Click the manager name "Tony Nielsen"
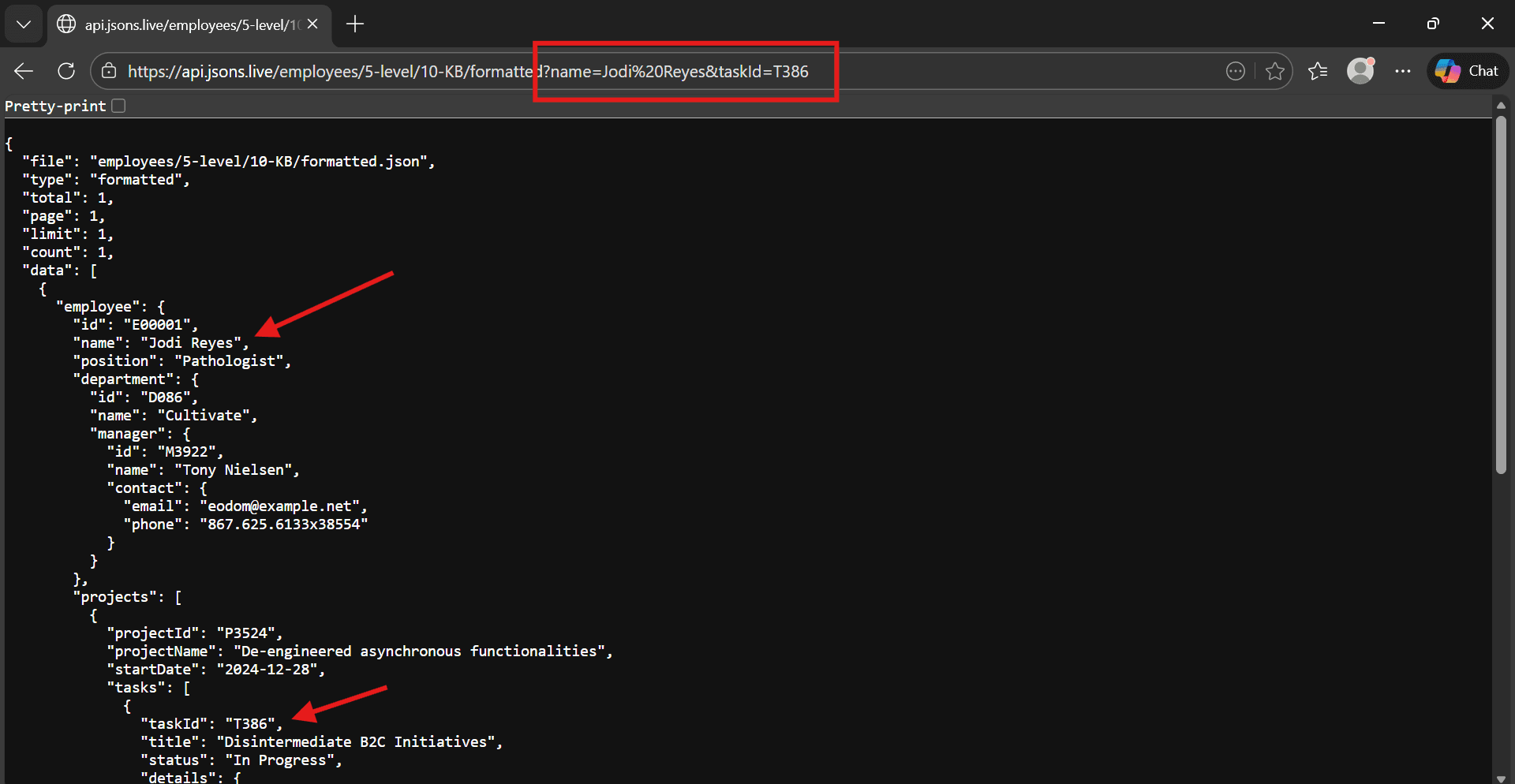Screen dimensions: 1515x784 tap(234, 469)
